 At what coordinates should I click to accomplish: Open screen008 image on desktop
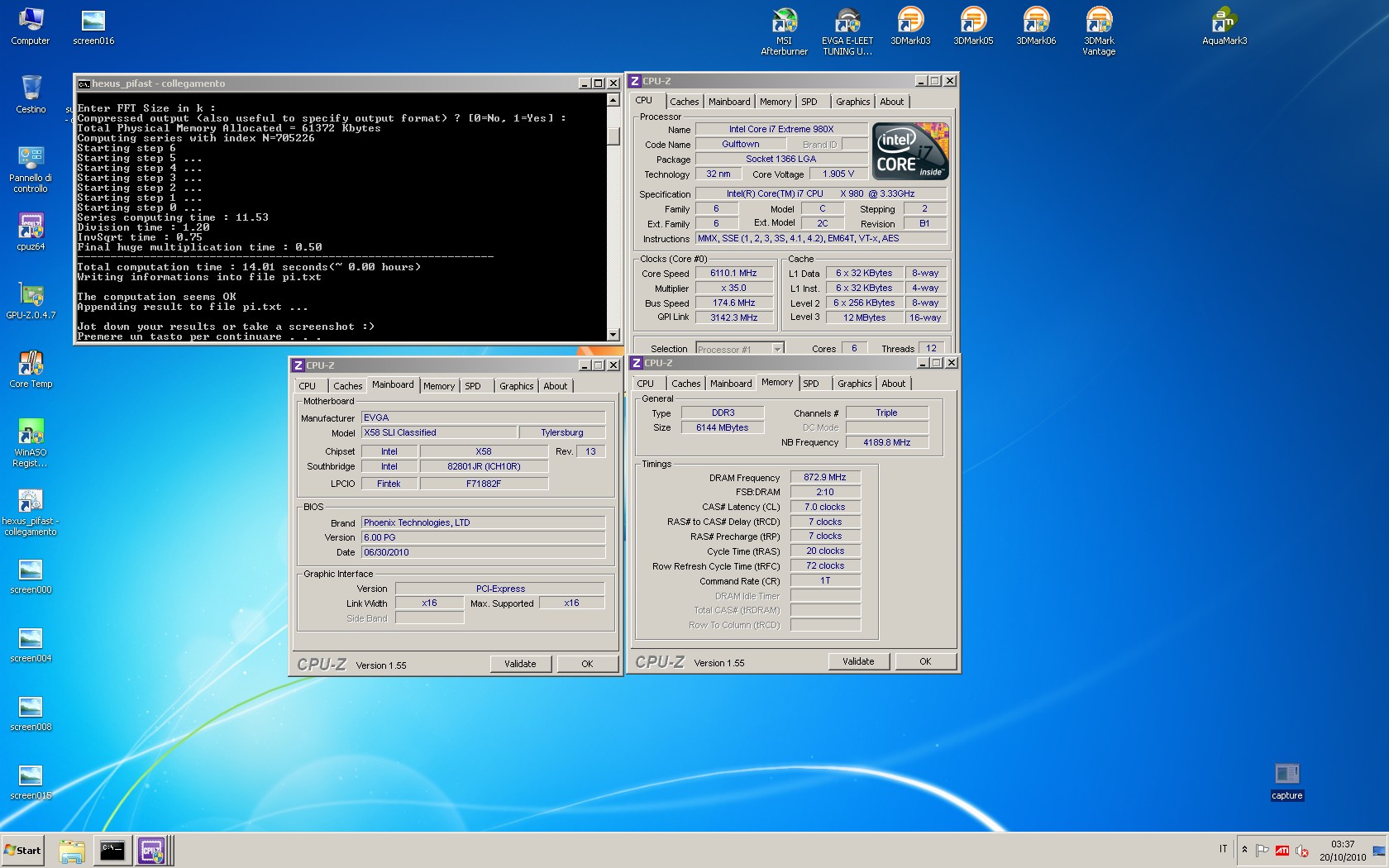(x=31, y=712)
